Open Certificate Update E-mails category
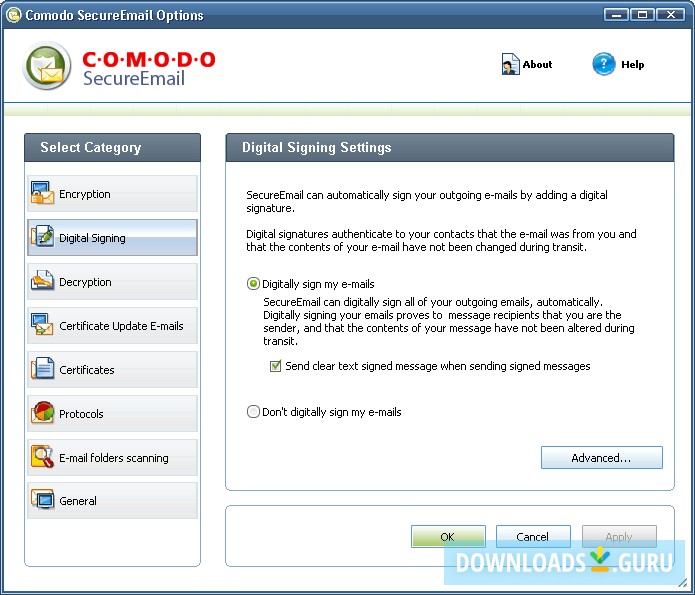The height and width of the screenshot is (595, 695). click(x=112, y=325)
